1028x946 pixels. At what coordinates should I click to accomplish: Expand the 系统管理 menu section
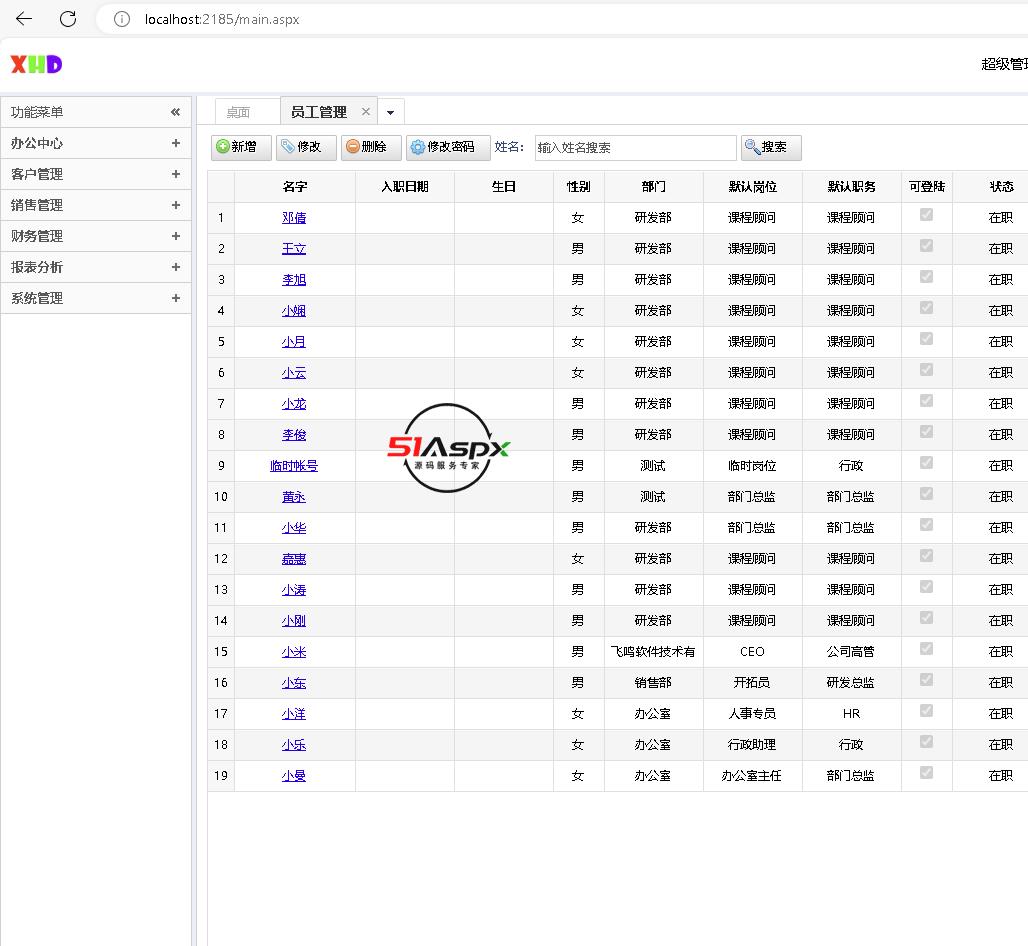point(175,298)
